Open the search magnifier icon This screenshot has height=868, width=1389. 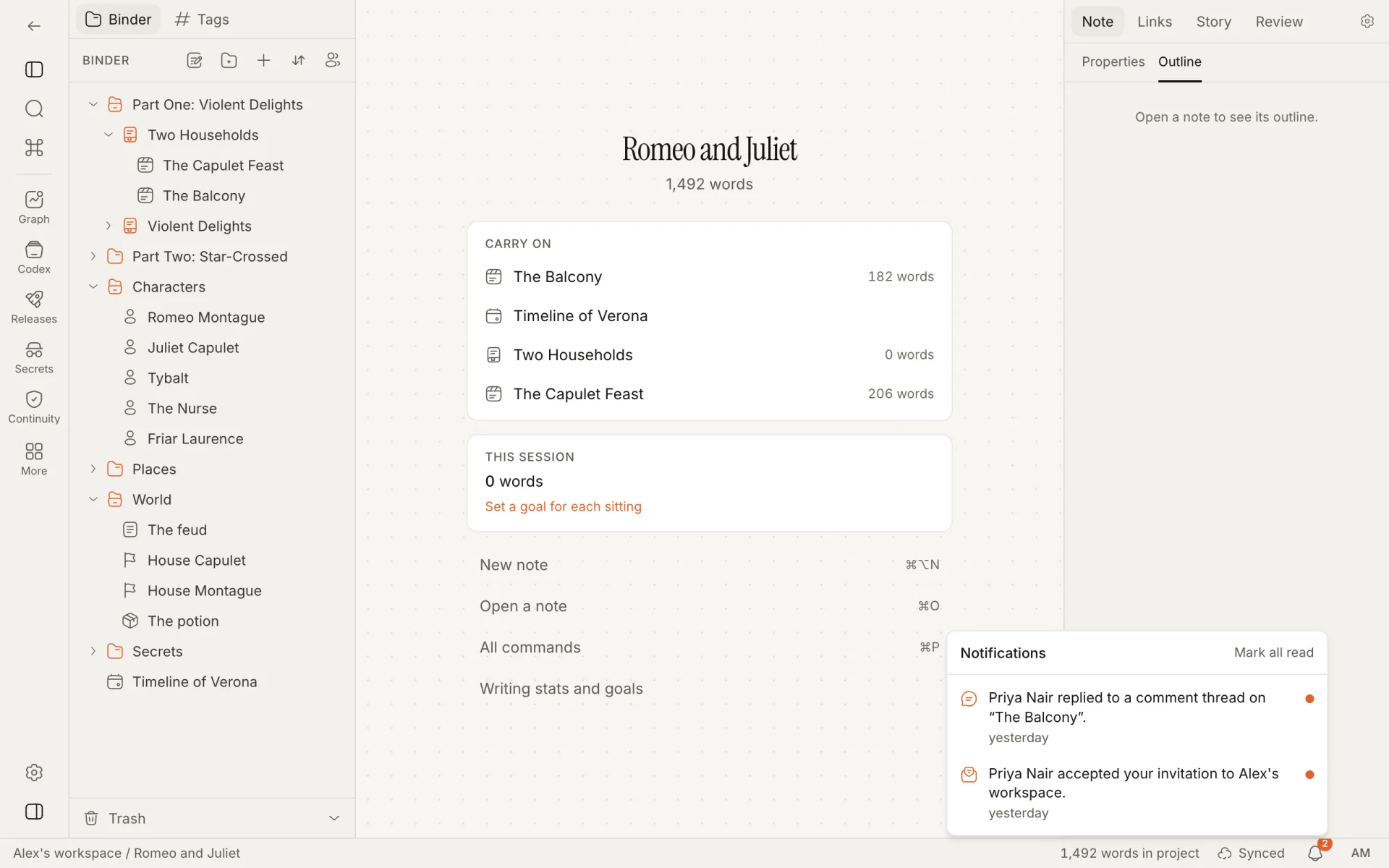[x=34, y=109]
